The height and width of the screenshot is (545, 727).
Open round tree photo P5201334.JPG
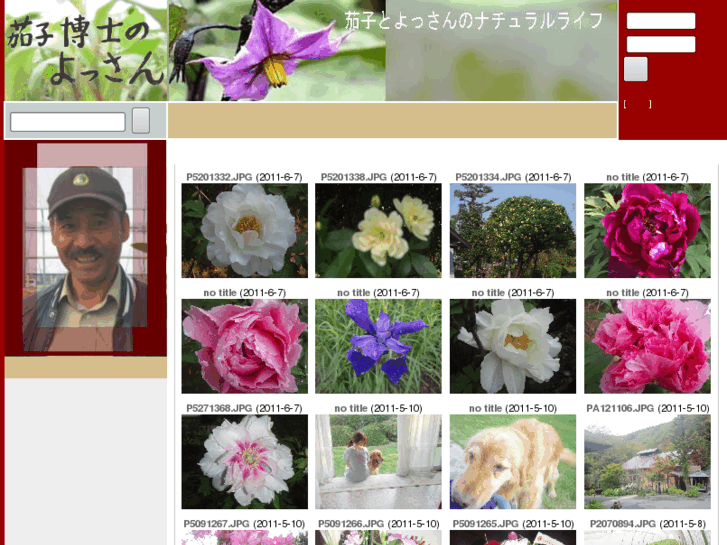point(513,231)
